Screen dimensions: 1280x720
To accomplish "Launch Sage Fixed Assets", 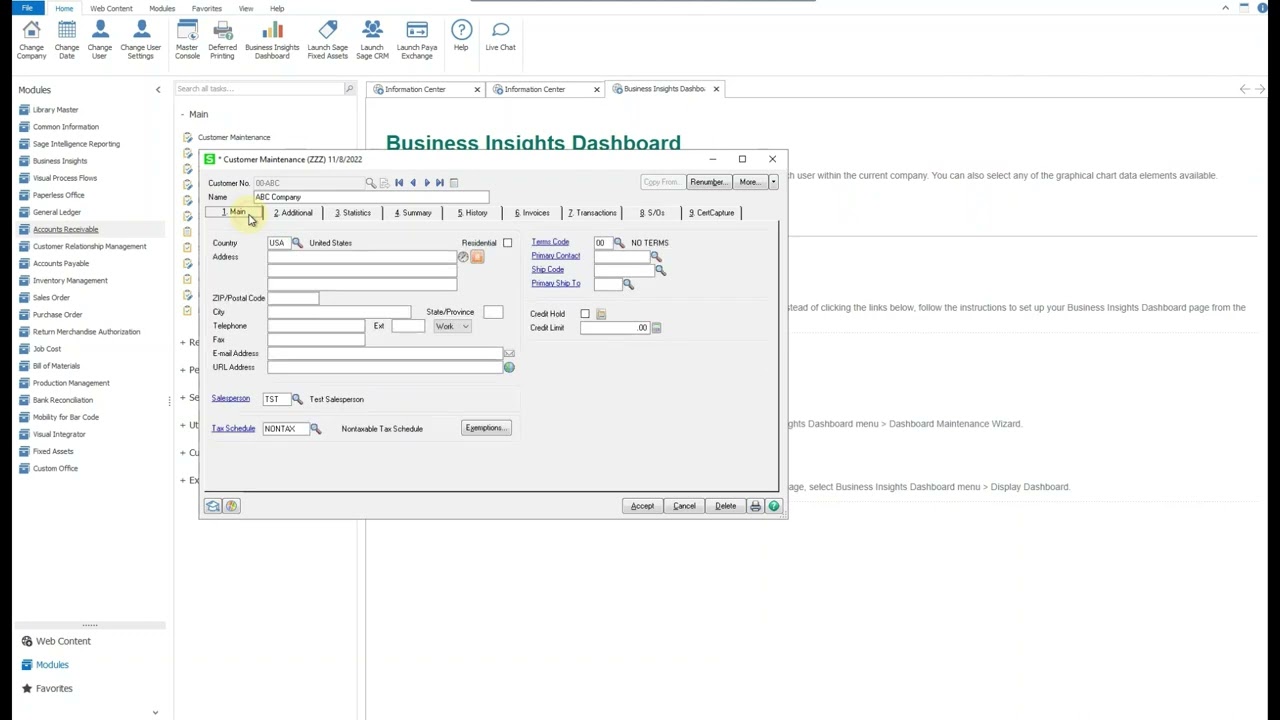I will click(328, 40).
